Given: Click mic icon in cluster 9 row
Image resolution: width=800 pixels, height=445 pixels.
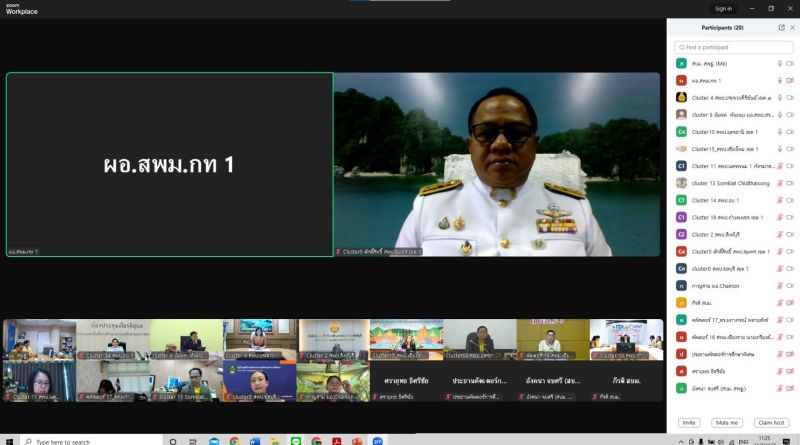Looking at the screenshot, I should click(780, 115).
